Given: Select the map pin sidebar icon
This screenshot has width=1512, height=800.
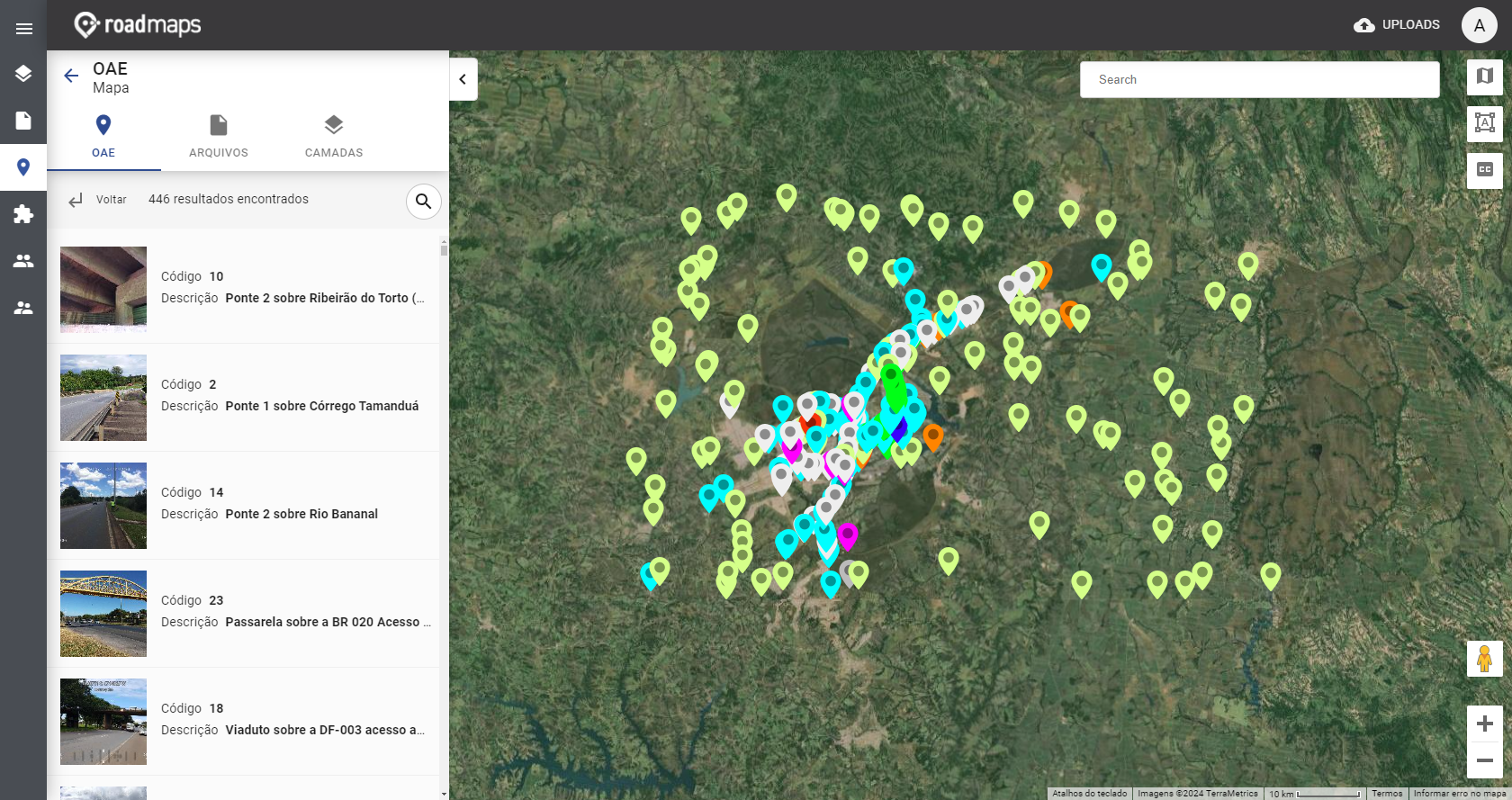Looking at the screenshot, I should pos(23,166).
